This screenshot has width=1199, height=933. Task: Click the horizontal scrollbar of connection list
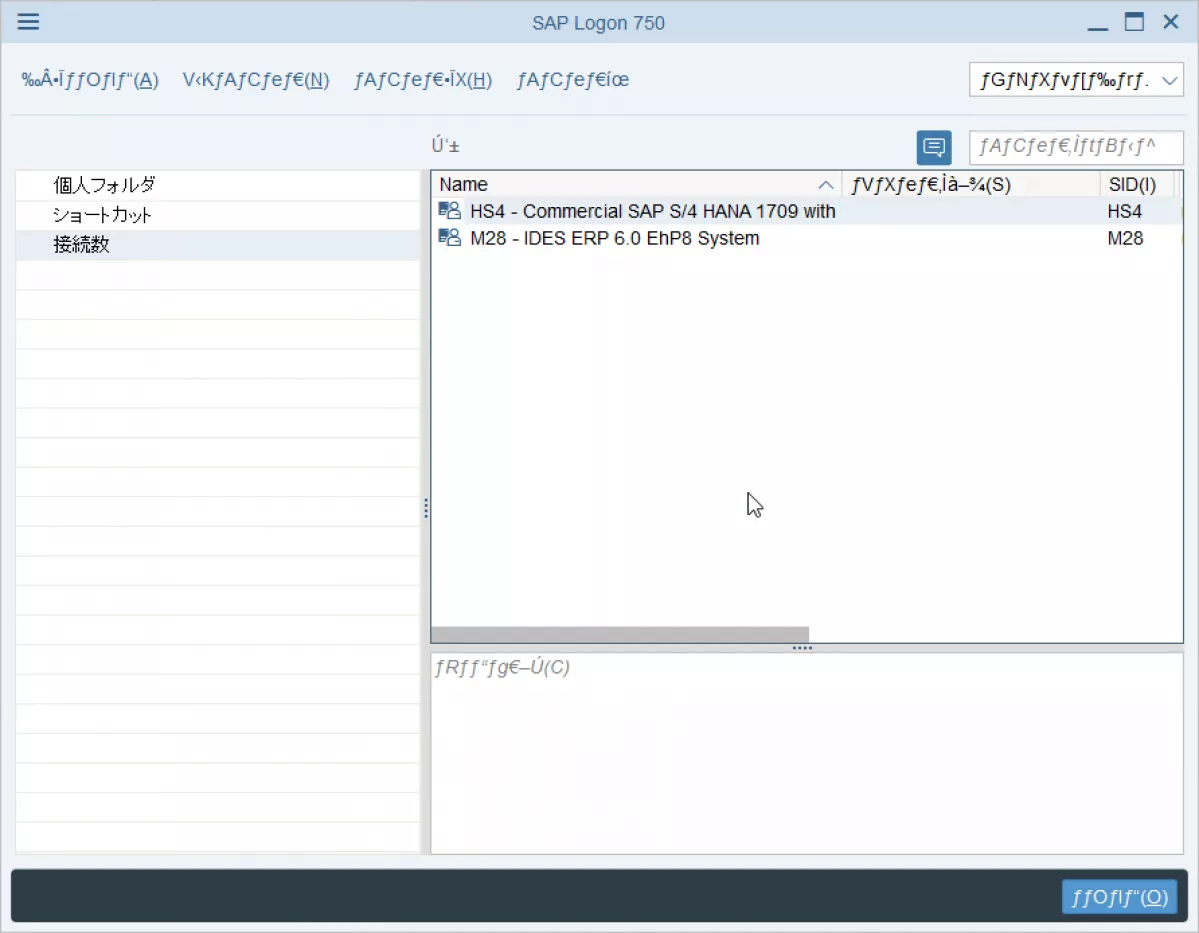pos(620,634)
